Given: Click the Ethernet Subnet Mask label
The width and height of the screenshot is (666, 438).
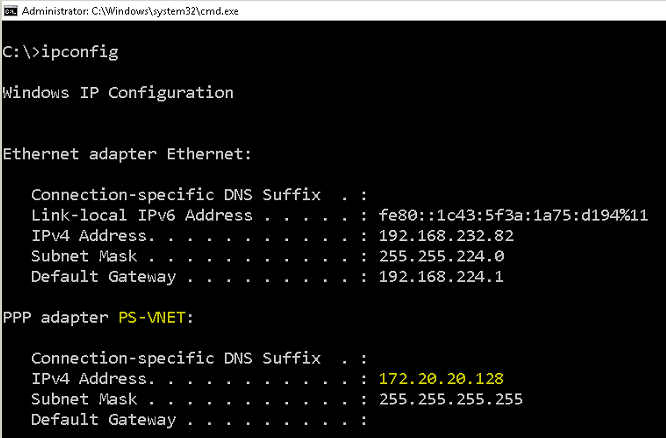Looking at the screenshot, I should [84, 256].
